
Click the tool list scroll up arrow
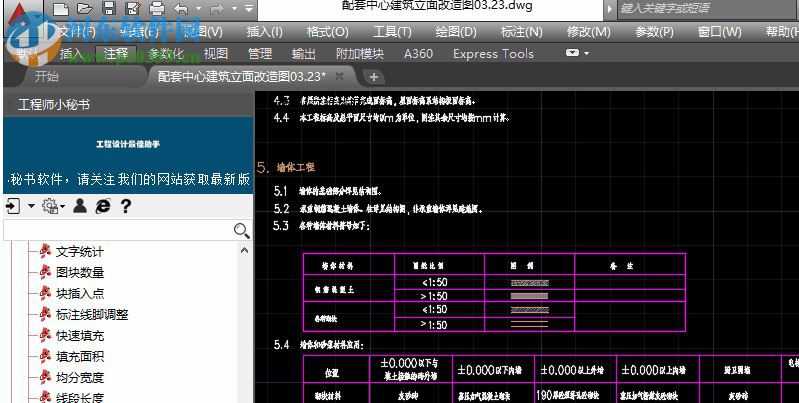pos(245,250)
